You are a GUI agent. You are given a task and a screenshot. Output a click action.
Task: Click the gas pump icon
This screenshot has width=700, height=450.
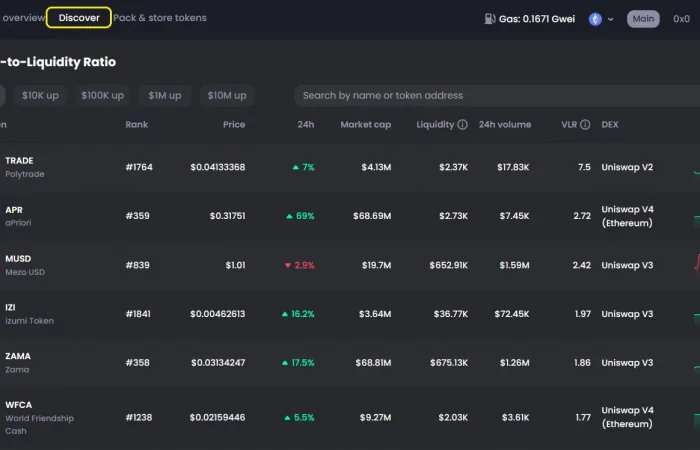pos(490,19)
